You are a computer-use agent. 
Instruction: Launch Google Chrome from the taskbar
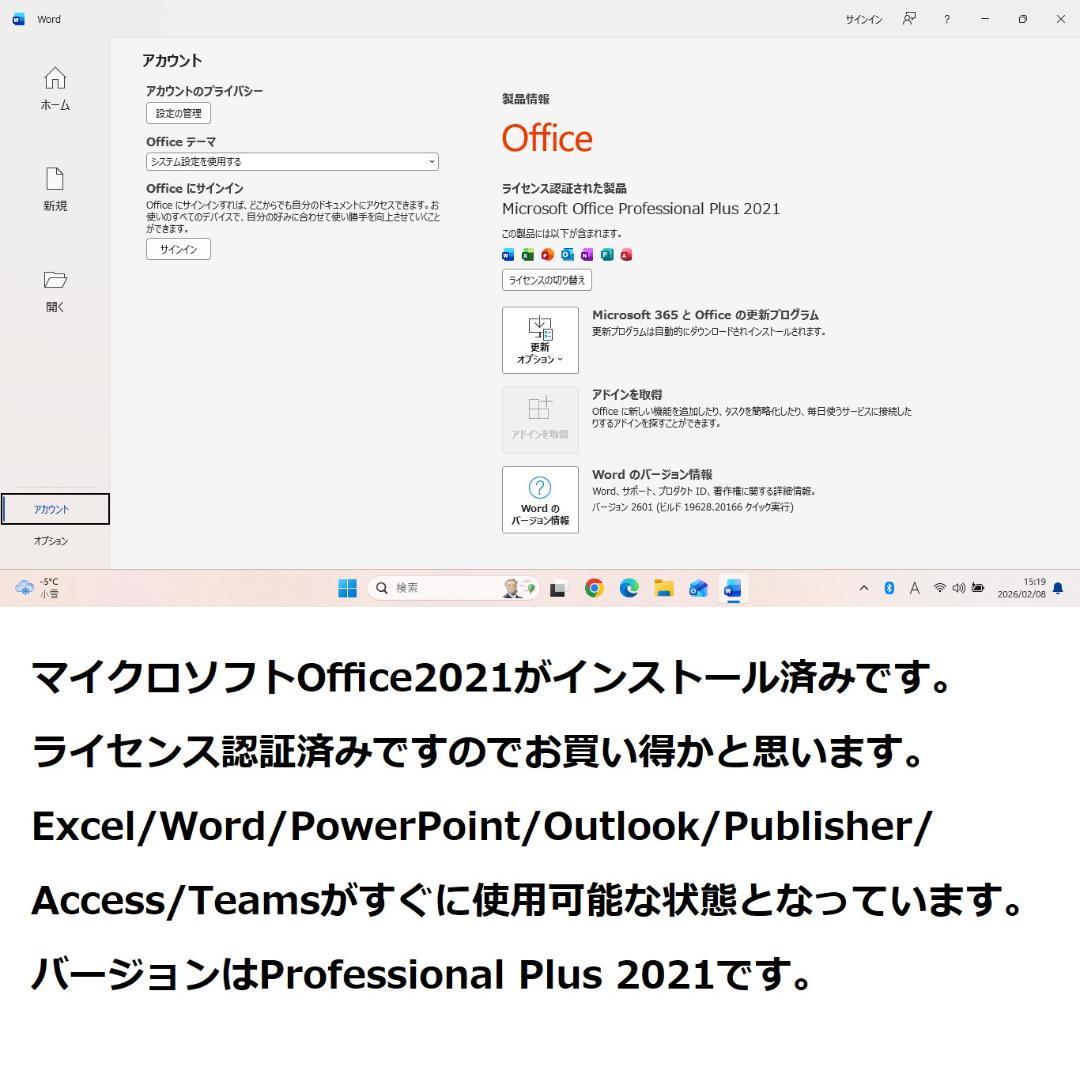point(593,589)
